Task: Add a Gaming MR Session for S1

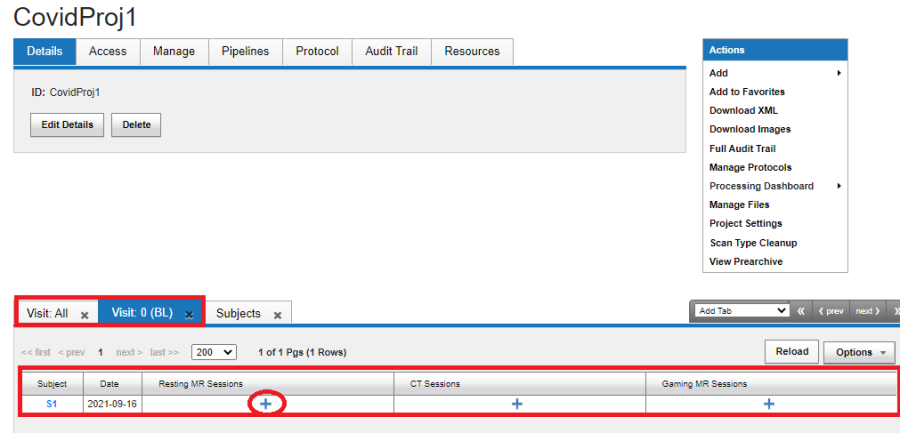Action: 769,403
